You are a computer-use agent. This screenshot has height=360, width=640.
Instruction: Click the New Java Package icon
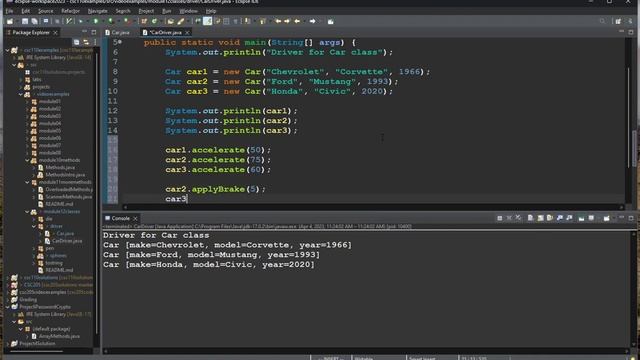pos(144,21)
